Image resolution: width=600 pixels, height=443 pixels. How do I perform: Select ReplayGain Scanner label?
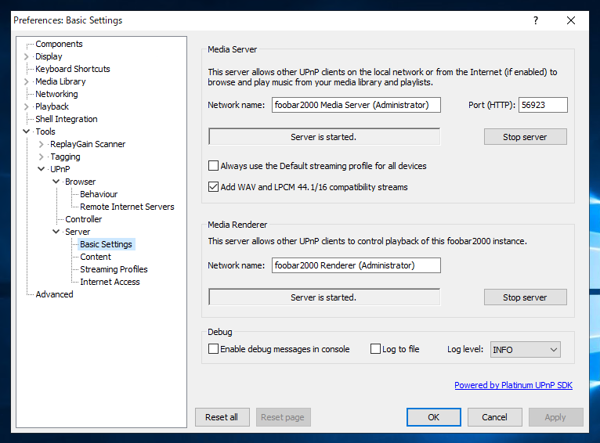tap(88, 144)
